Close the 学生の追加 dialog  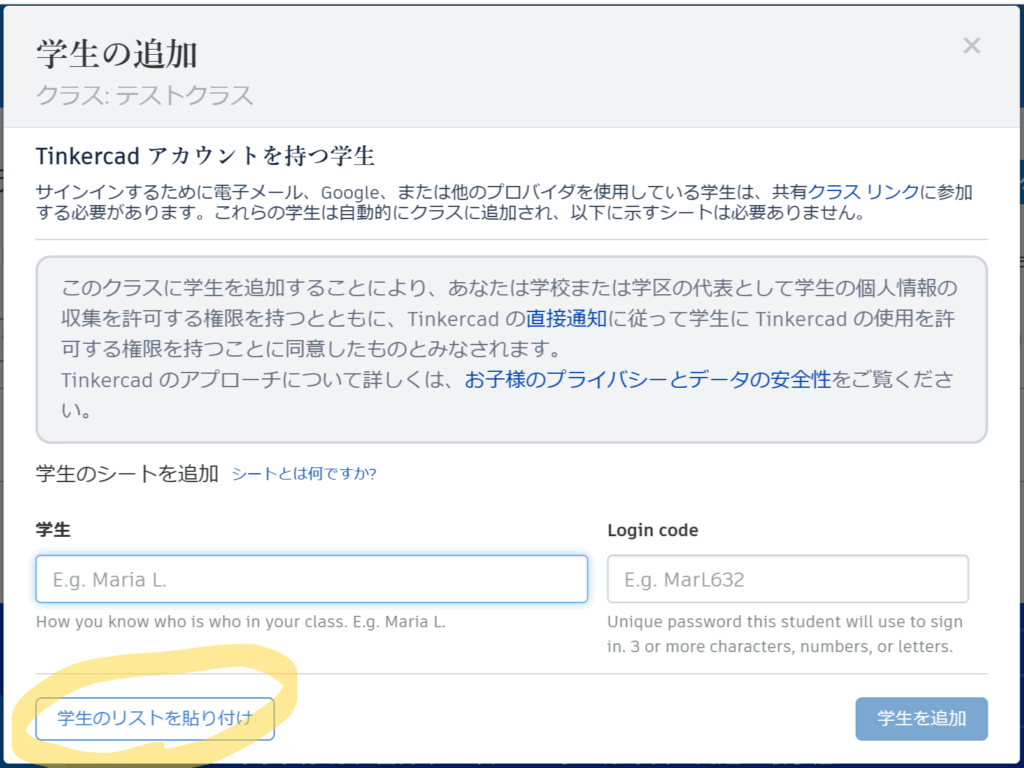[971, 46]
